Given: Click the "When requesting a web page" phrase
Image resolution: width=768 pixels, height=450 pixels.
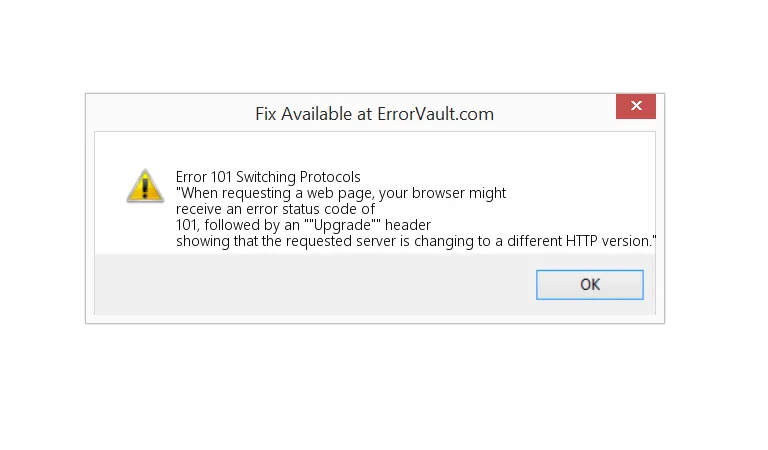Looking at the screenshot, I should pos(266,193).
